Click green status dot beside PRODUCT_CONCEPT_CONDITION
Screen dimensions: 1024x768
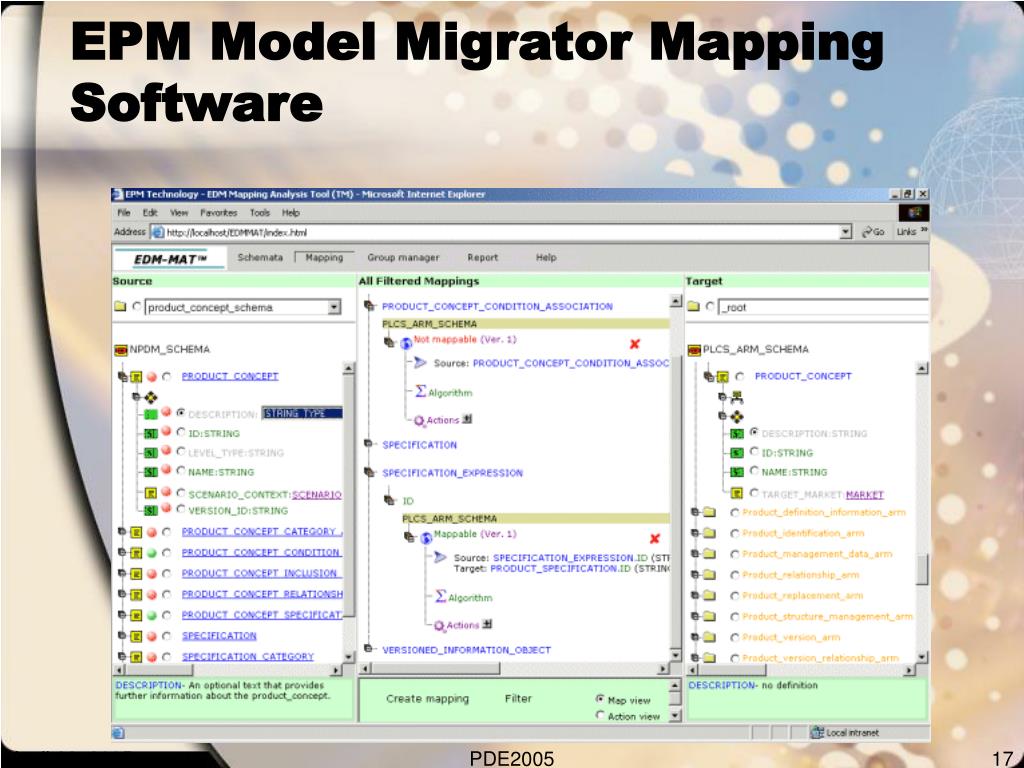click(x=152, y=552)
